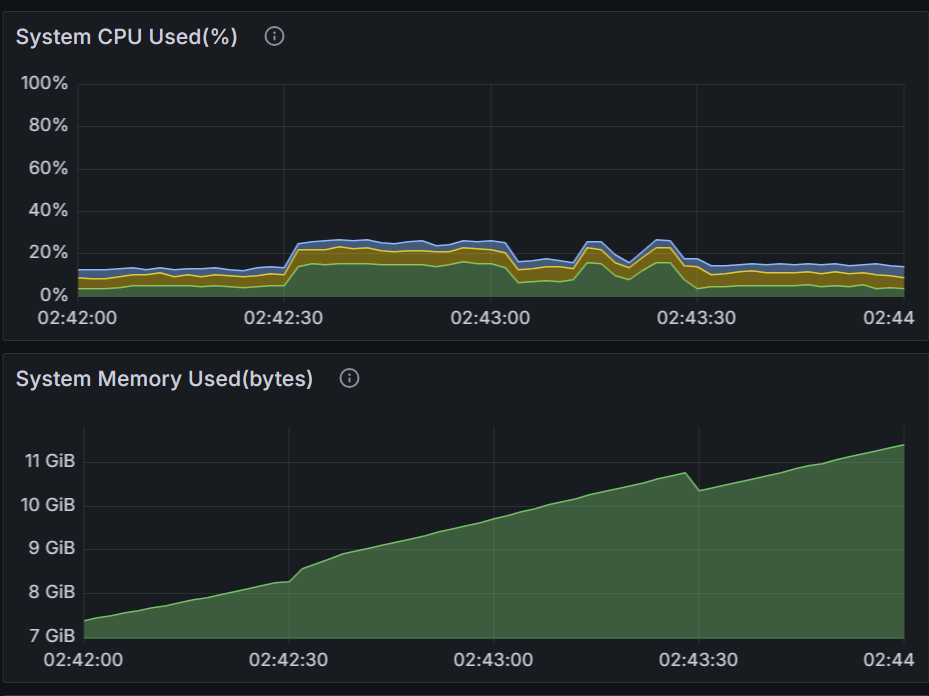Click the 100% label on CPU y-axis
This screenshot has height=696, width=929.
pyautogui.click(x=44, y=83)
